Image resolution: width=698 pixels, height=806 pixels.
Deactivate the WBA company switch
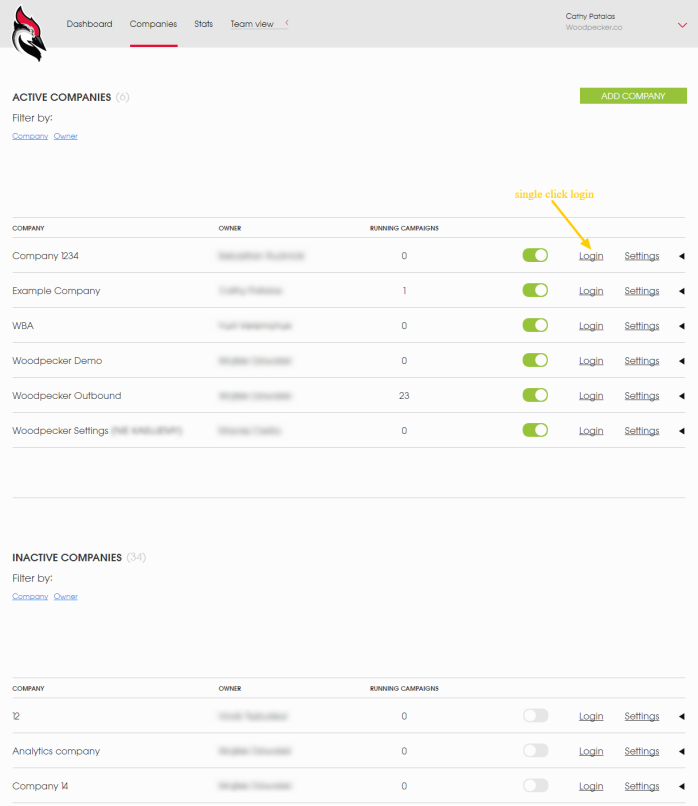(535, 325)
